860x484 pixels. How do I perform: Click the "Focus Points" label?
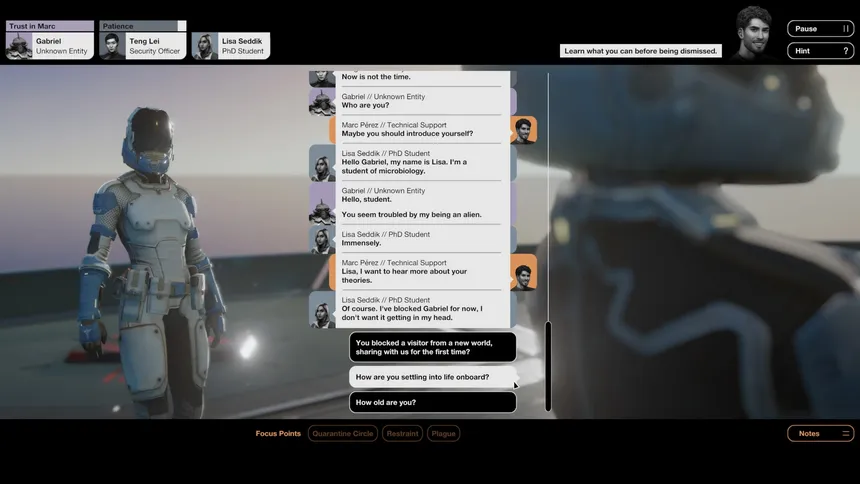[x=278, y=434]
